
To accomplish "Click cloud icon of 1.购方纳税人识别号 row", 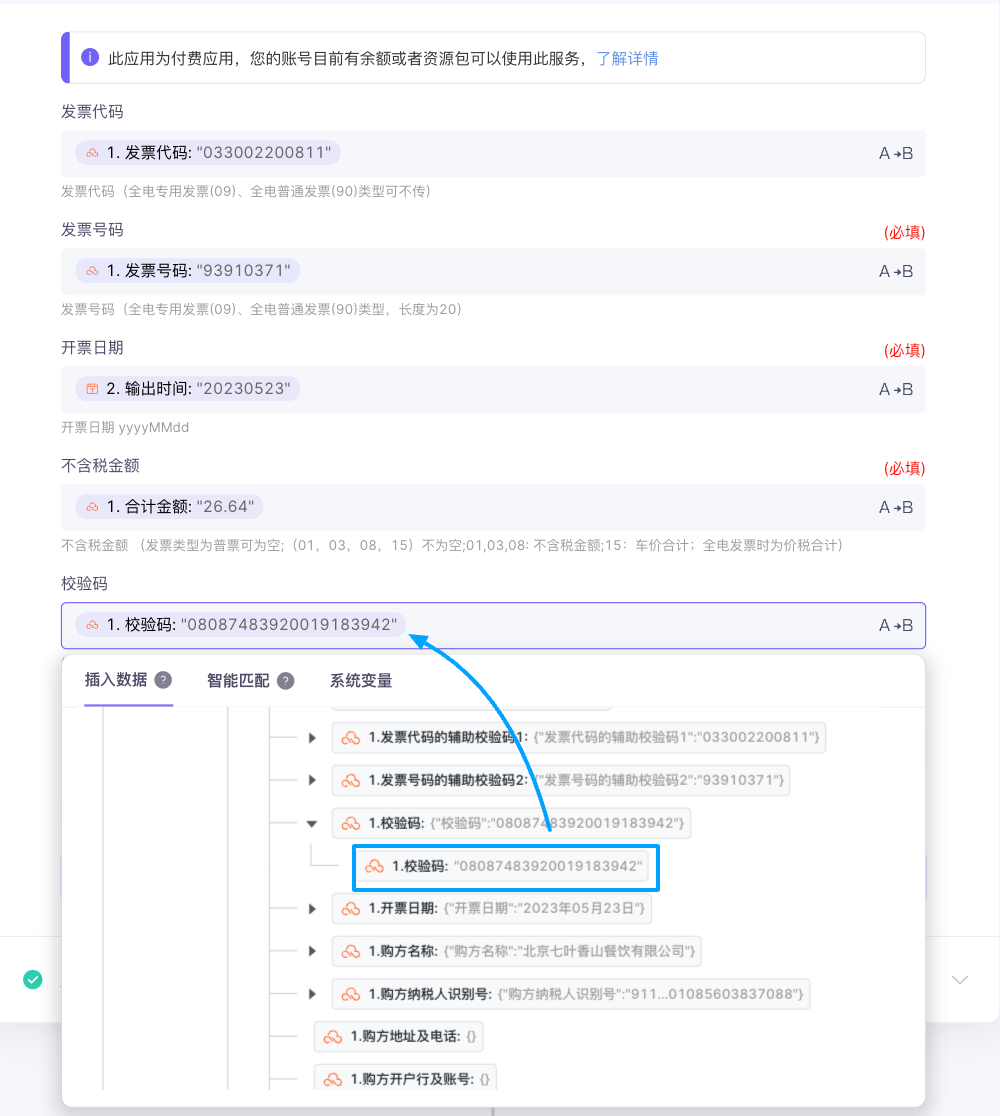I will (351, 994).
